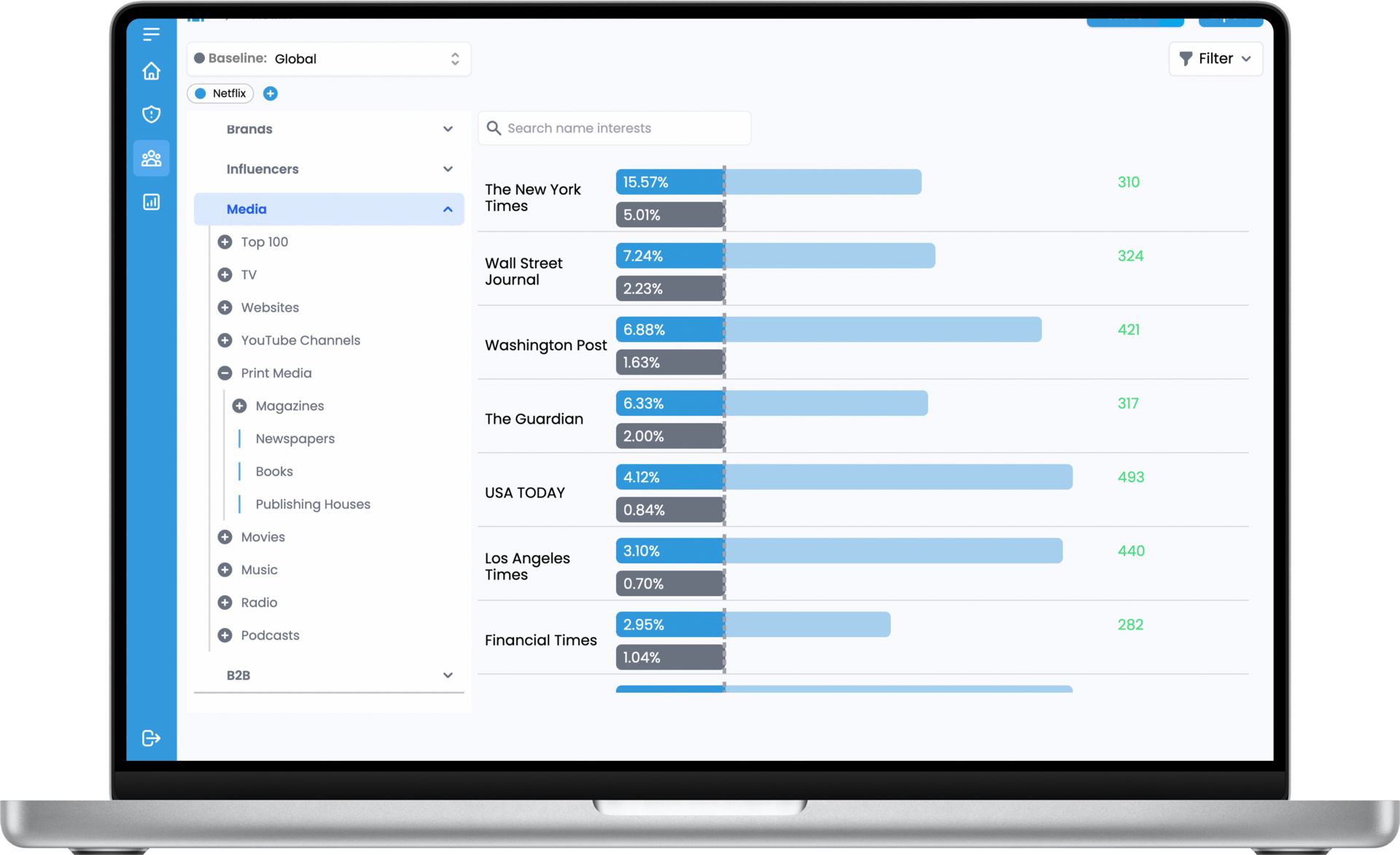Screen dimensions: 1400x855
Task: Click Washington Post label
Action: coord(545,345)
